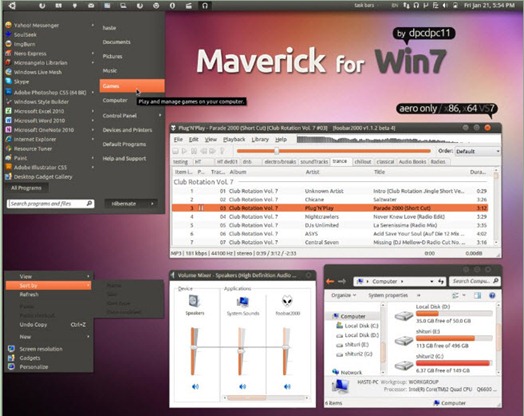Select the Nightcrawlers track row
524x416 pixels.
coord(330,217)
